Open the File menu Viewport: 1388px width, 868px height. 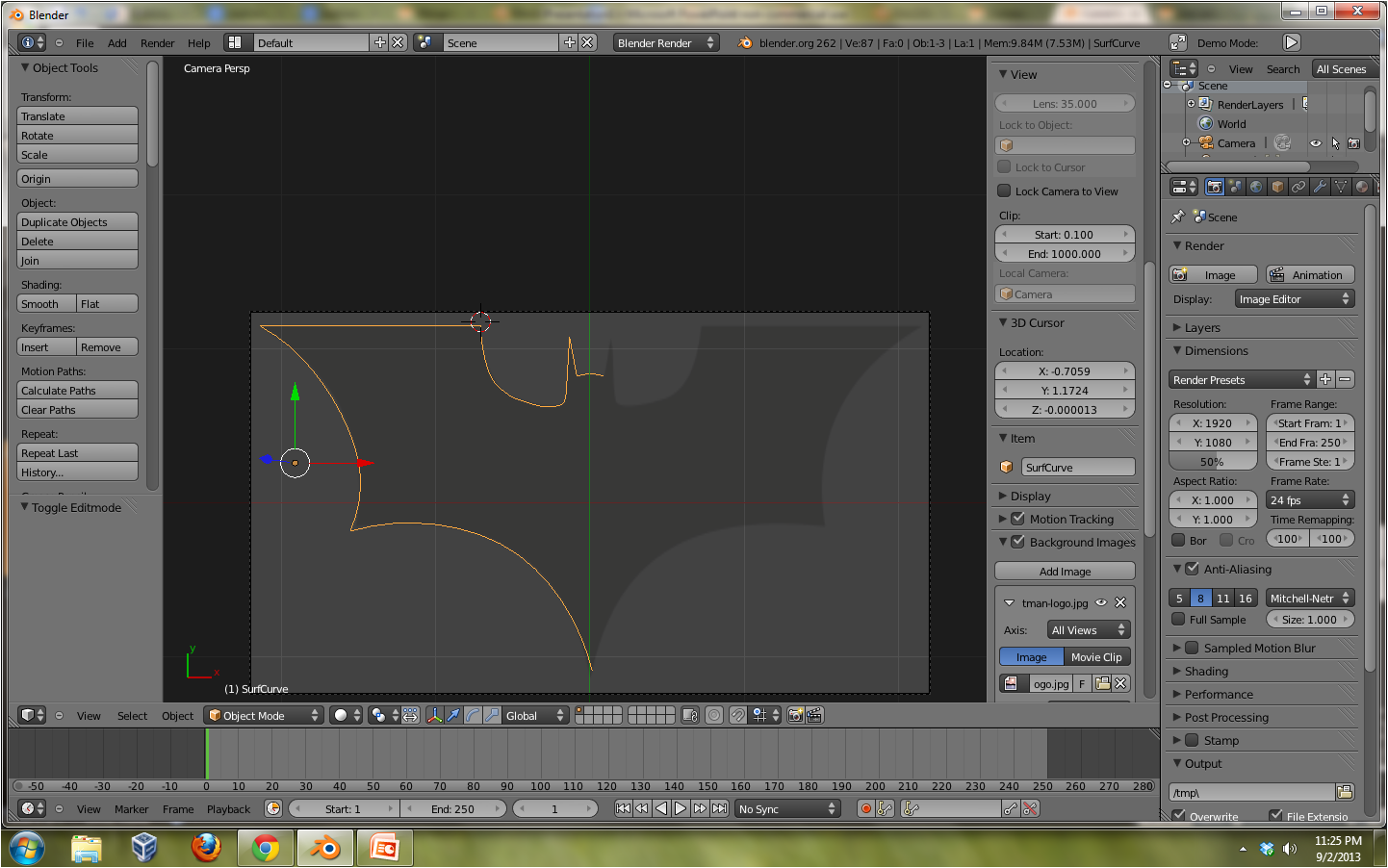coord(85,43)
